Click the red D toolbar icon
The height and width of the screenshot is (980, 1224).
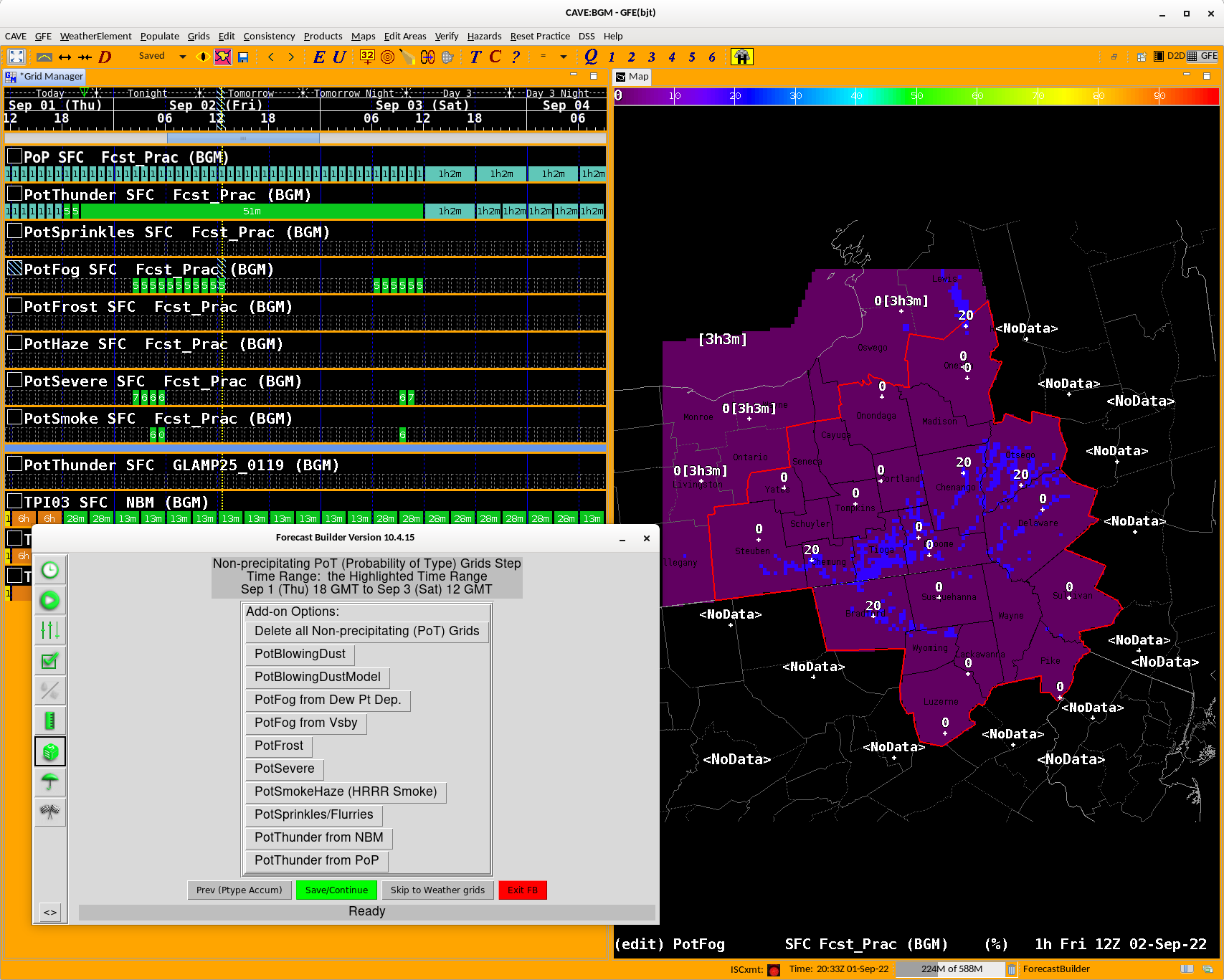[105, 57]
